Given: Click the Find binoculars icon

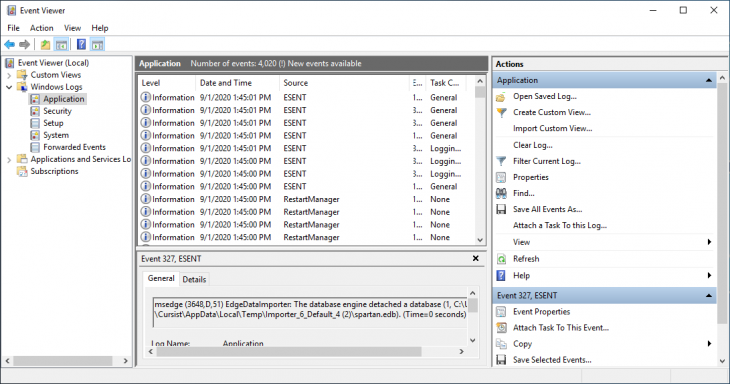Looking at the screenshot, I should 501,193.
